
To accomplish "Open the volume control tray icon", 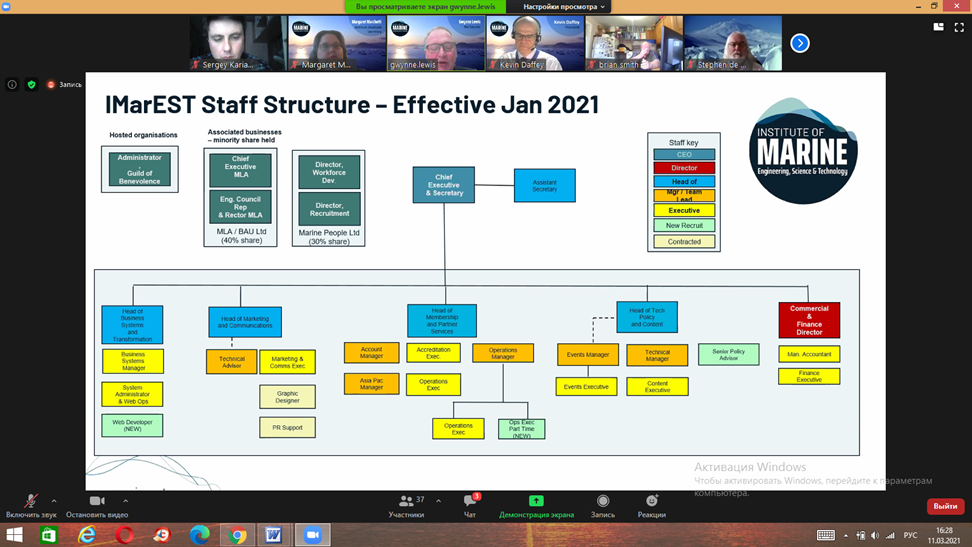I will 875,535.
